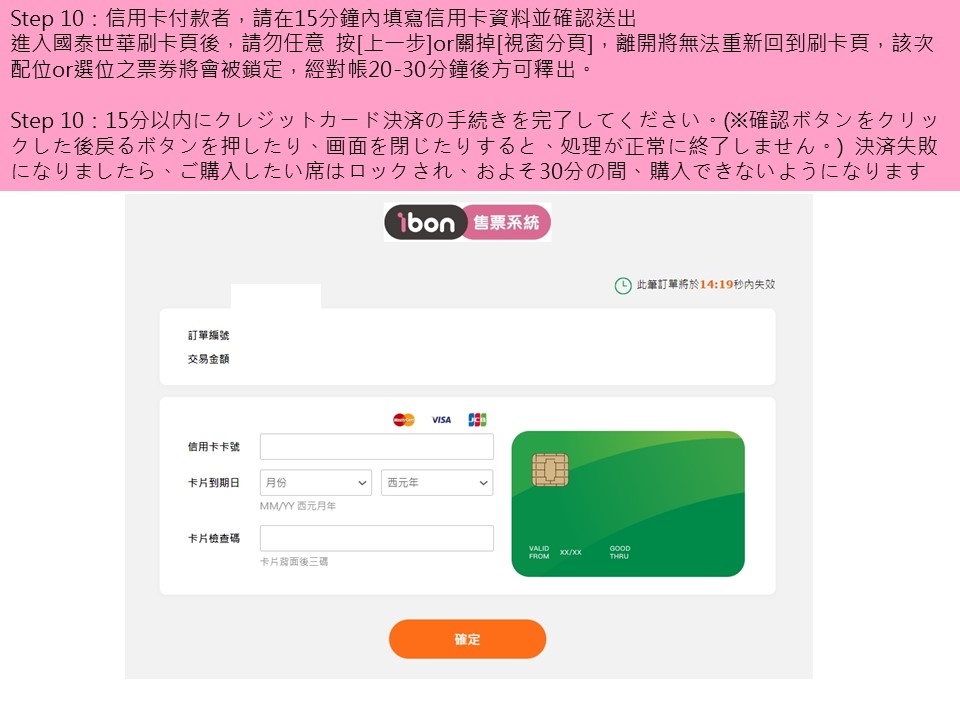Viewport: 960px width, 720px height.
Task: Open the 西元年 year dropdown
Action: 437,482
